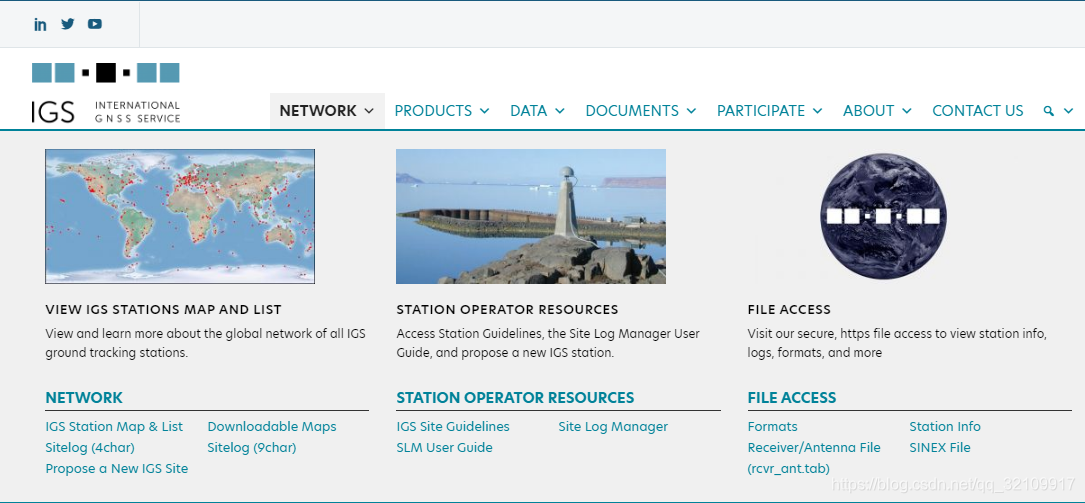Viewport: 1085px width, 503px height.
Task: Click the IGS logo to go home
Action: (106, 93)
